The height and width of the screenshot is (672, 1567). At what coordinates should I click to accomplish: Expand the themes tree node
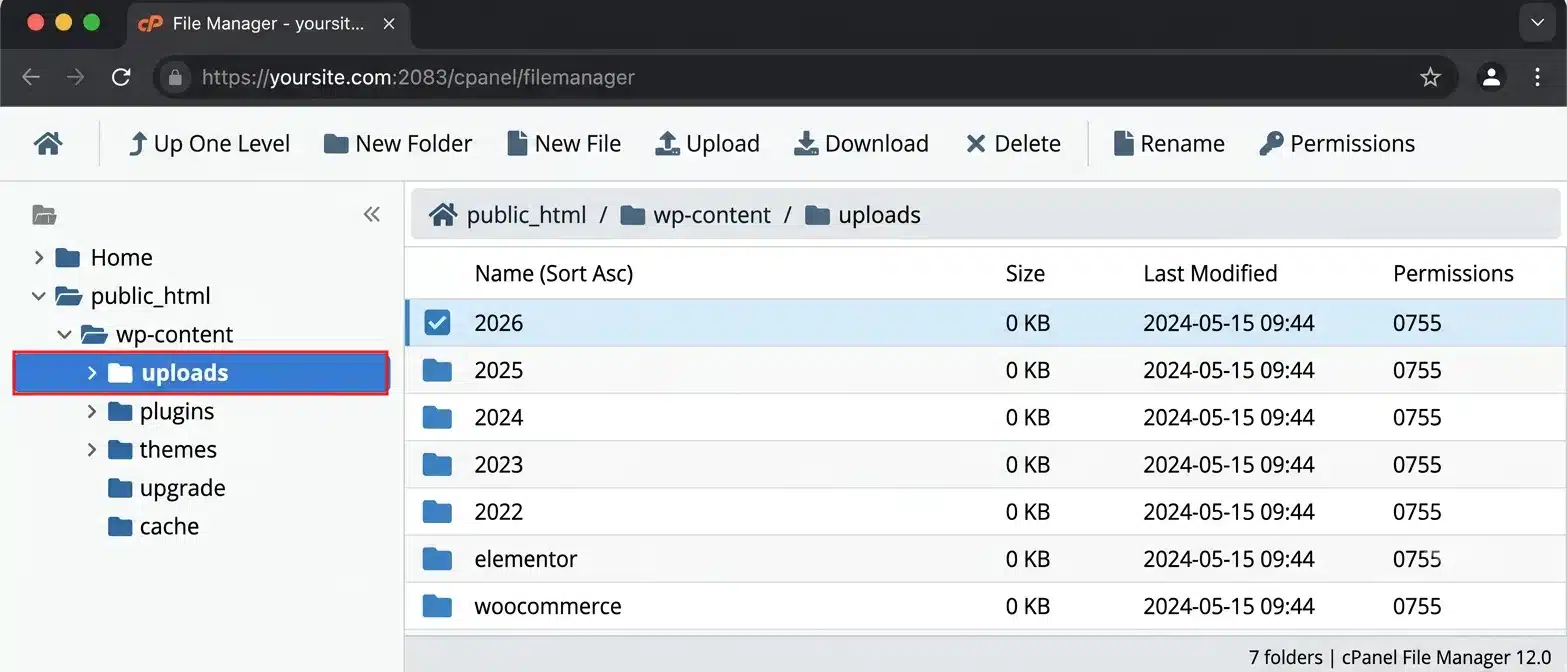91,450
